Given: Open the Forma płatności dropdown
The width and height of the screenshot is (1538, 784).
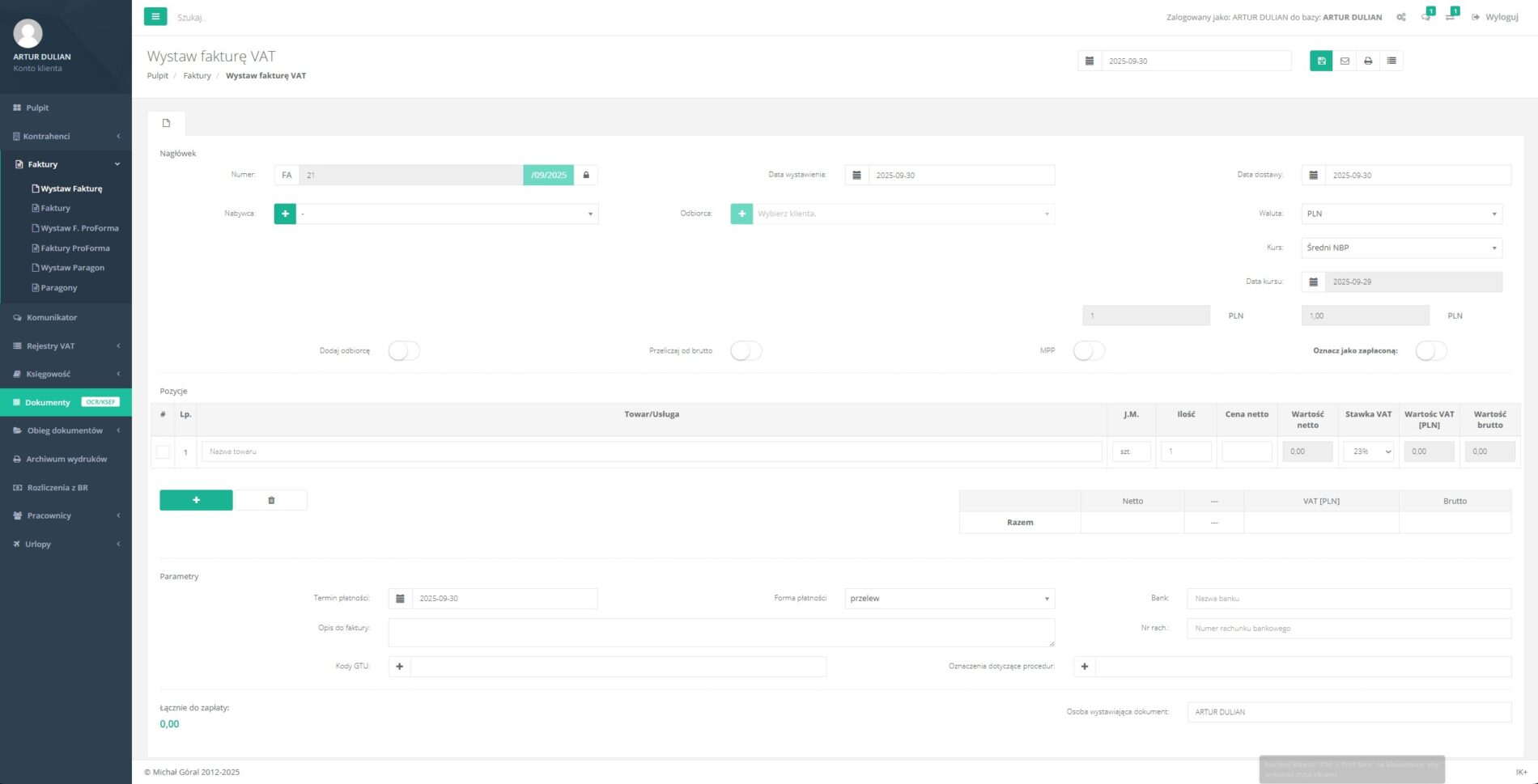Looking at the screenshot, I should pyautogui.click(x=949, y=599).
